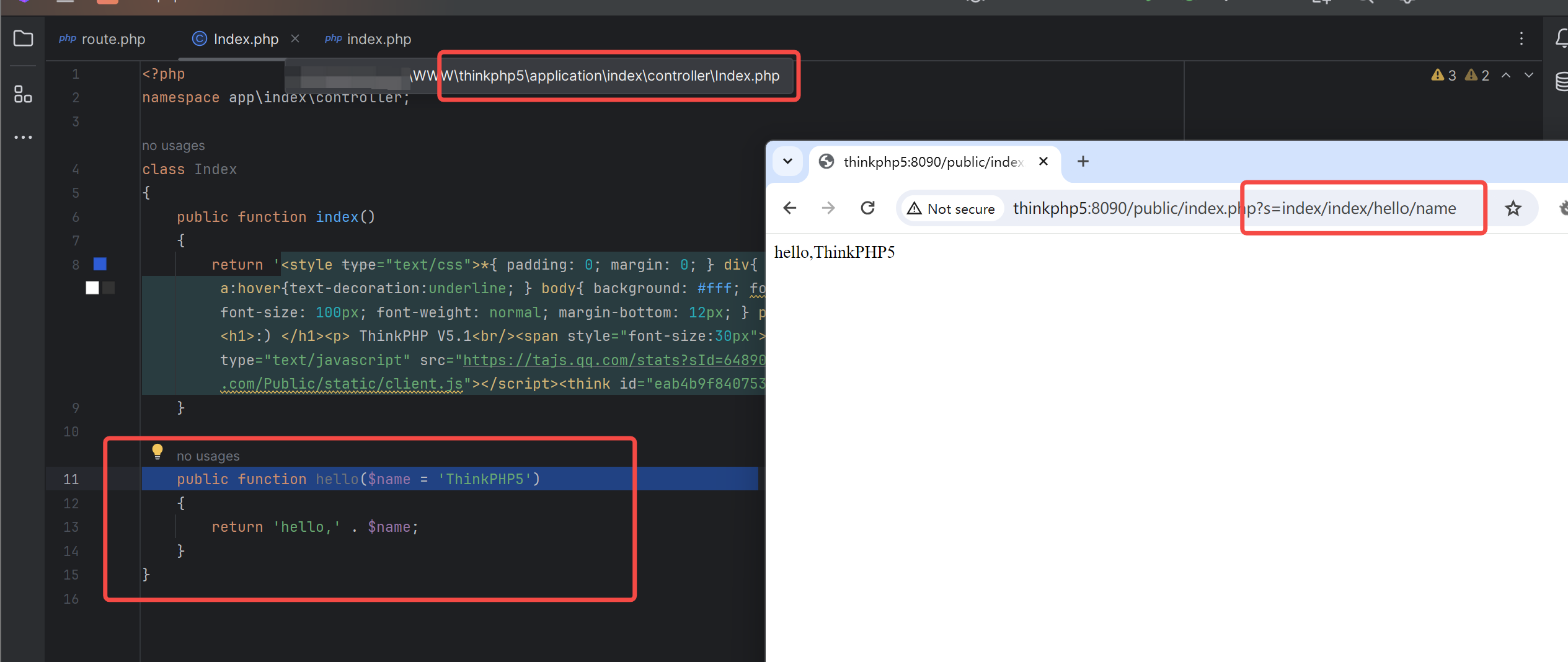Viewport: 1568px width, 662px height.
Task: Show more tool windows ellipsis
Action: click(23, 137)
